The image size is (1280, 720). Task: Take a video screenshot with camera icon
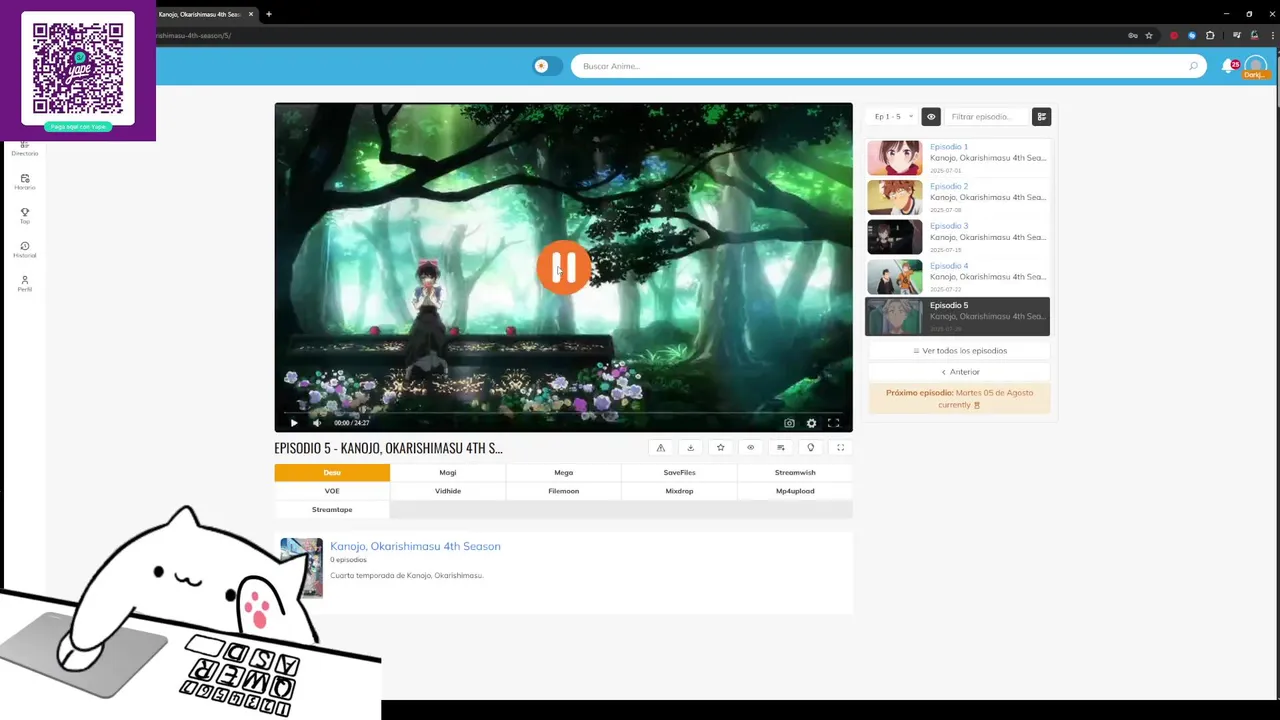(789, 423)
